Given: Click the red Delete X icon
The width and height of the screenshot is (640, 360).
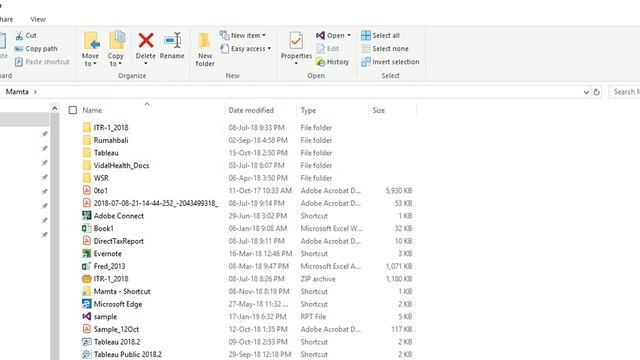Looking at the screenshot, I should pyautogui.click(x=146, y=40).
